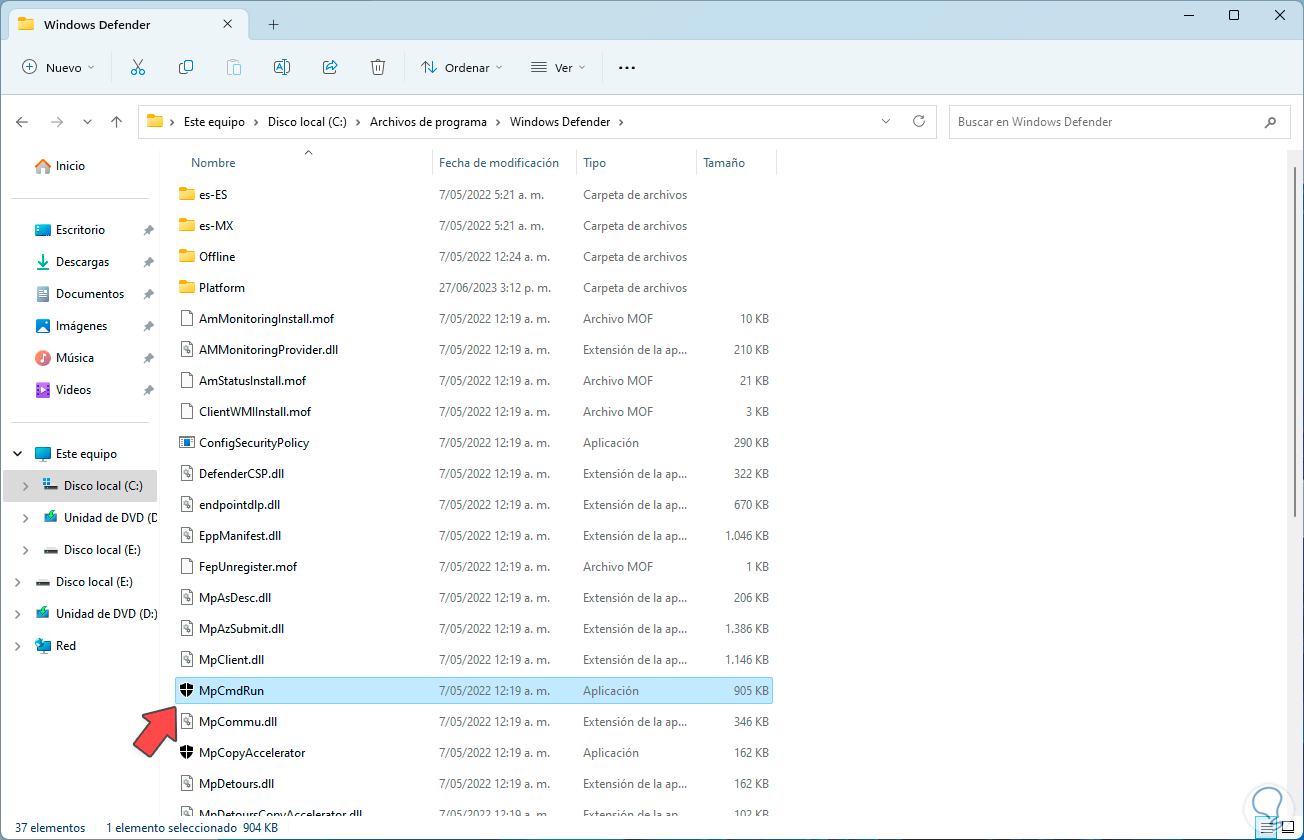Expand the Red tree node
Viewport: 1304px width, 840px height.
pos(18,646)
